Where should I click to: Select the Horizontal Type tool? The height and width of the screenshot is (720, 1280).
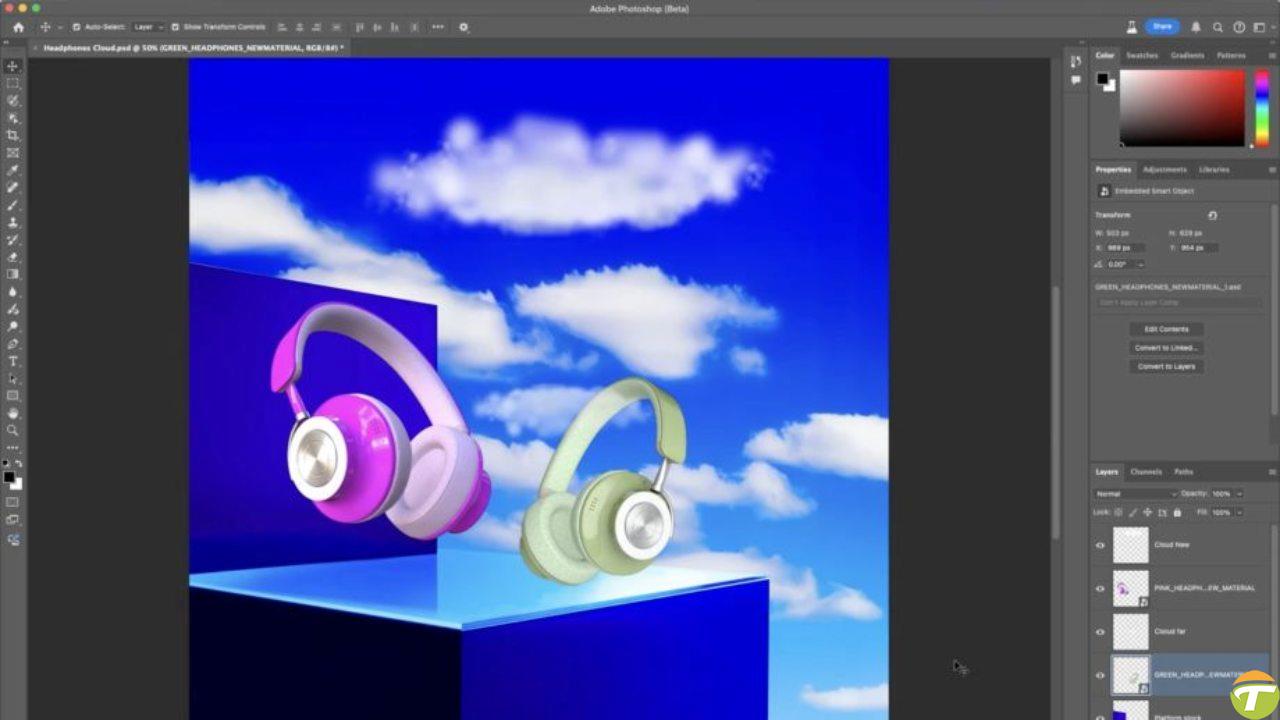pyautogui.click(x=13, y=361)
